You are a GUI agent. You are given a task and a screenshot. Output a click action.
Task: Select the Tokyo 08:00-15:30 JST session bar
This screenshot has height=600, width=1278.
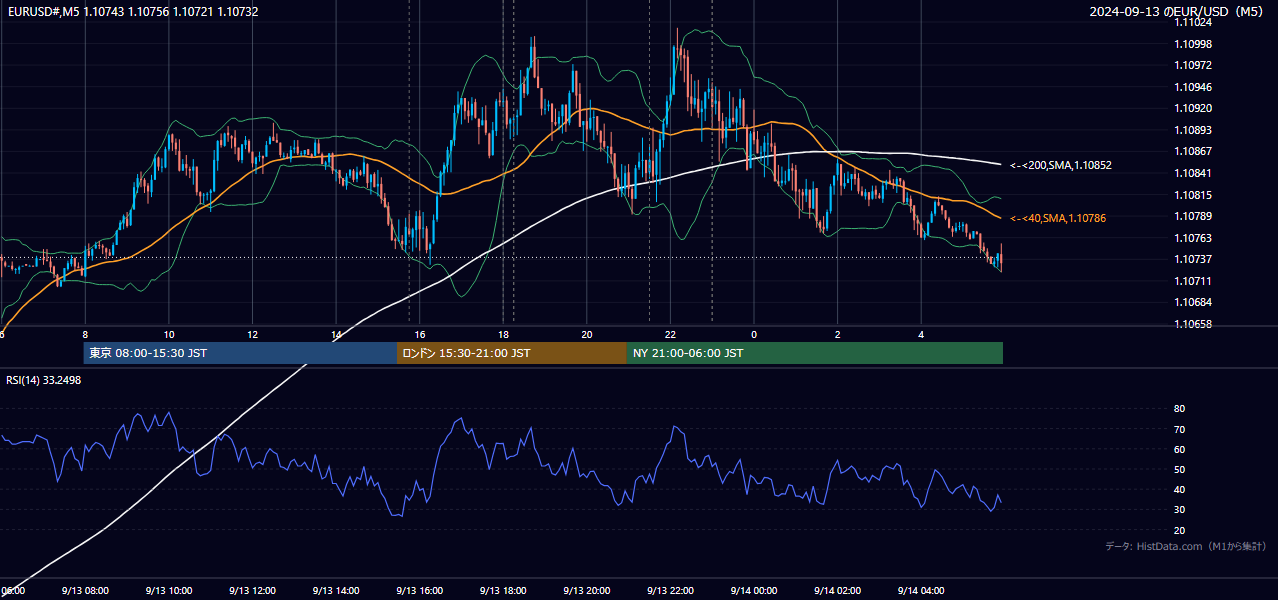click(x=240, y=353)
